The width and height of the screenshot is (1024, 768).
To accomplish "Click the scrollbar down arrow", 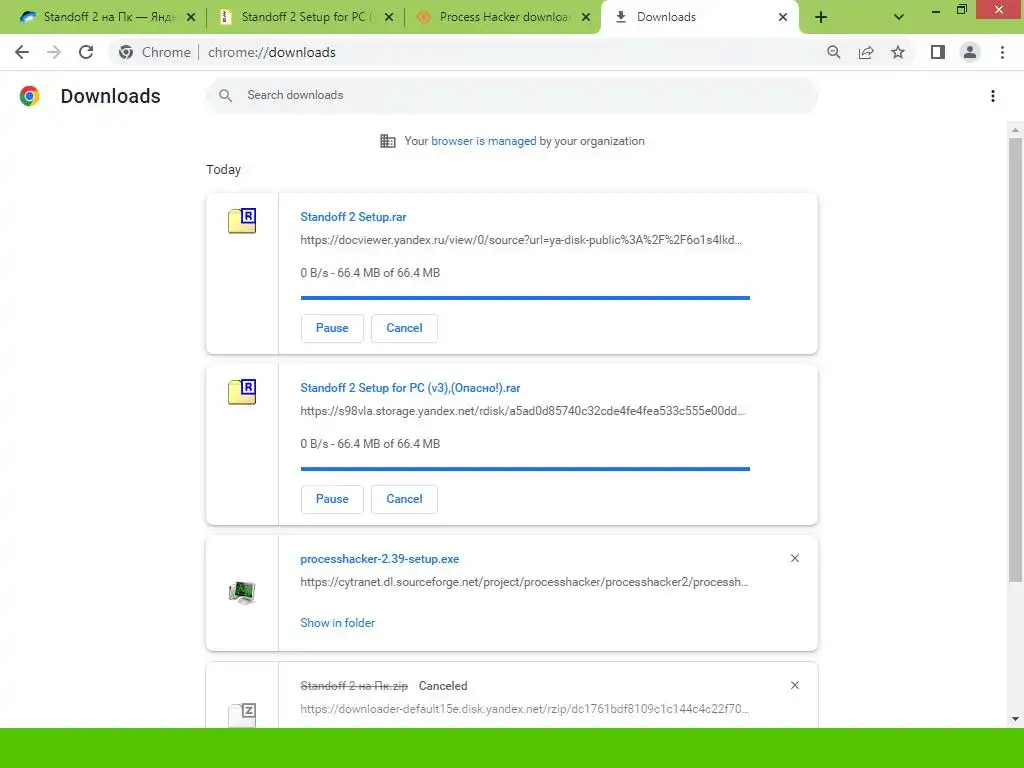I will [1015, 719].
